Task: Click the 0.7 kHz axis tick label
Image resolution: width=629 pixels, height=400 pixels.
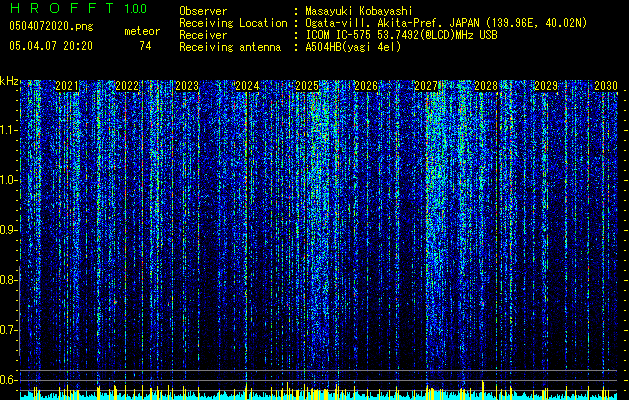Action: (8, 330)
